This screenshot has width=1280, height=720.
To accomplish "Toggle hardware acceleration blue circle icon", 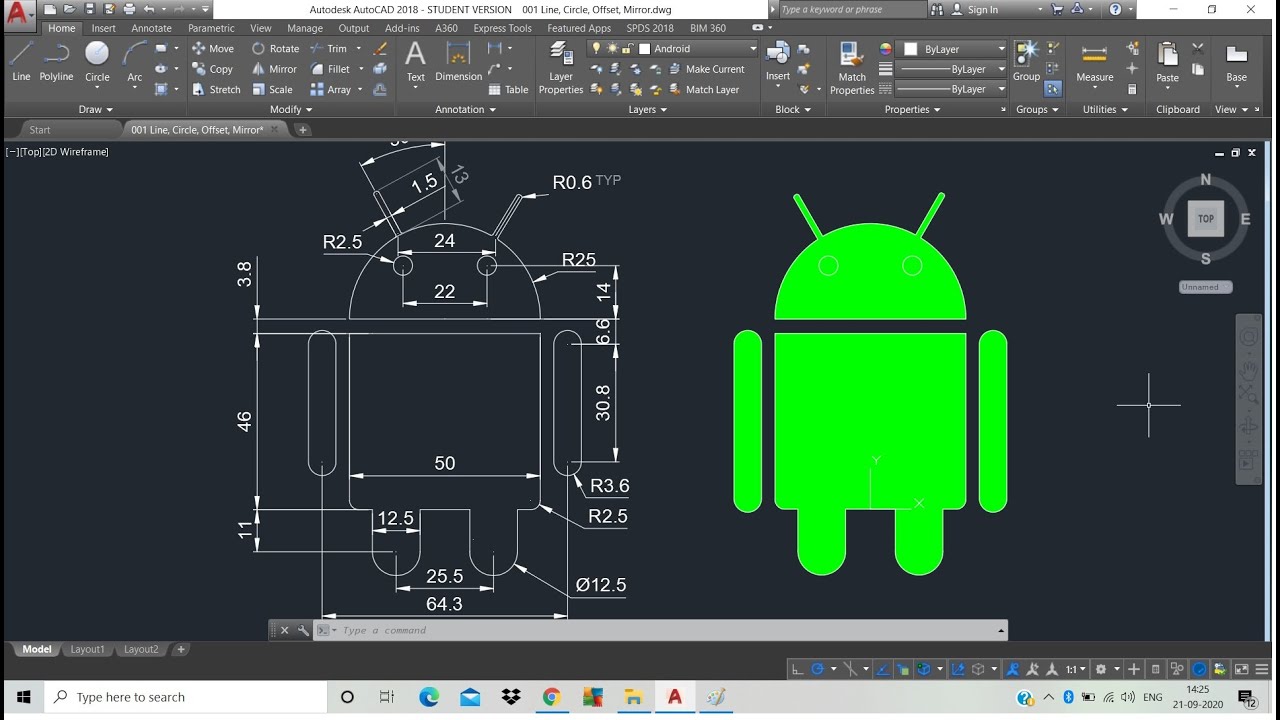I will coord(1199,670).
